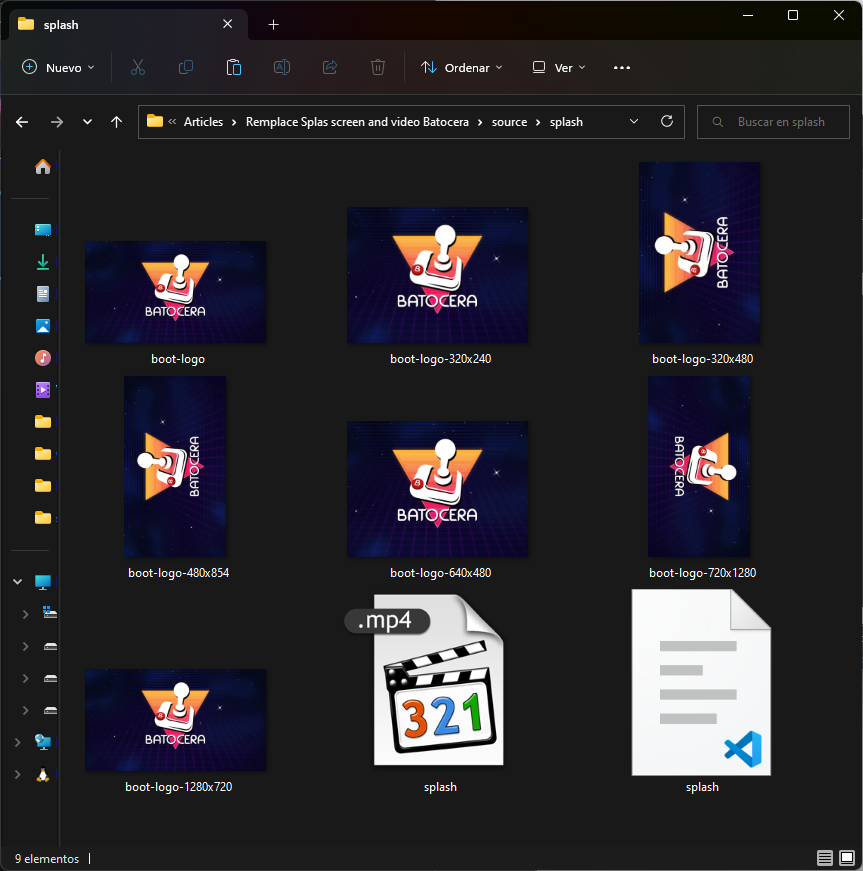Click Articles in the breadcrumb path
Viewport: 863px width, 871px height.
(203, 122)
